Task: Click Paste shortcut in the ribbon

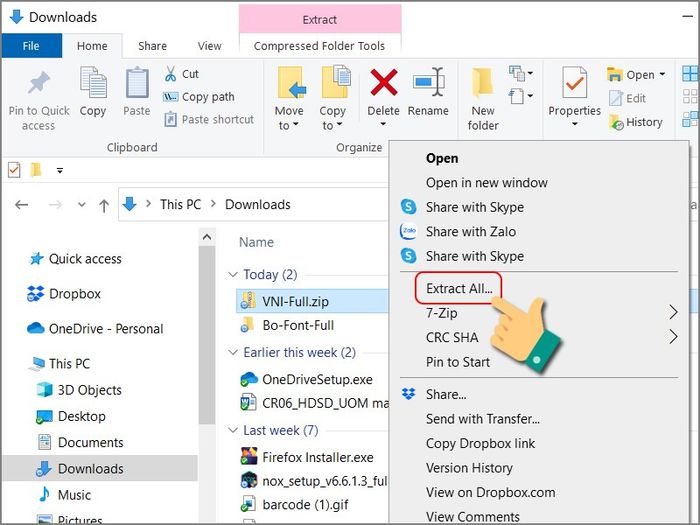Action: 208,120
